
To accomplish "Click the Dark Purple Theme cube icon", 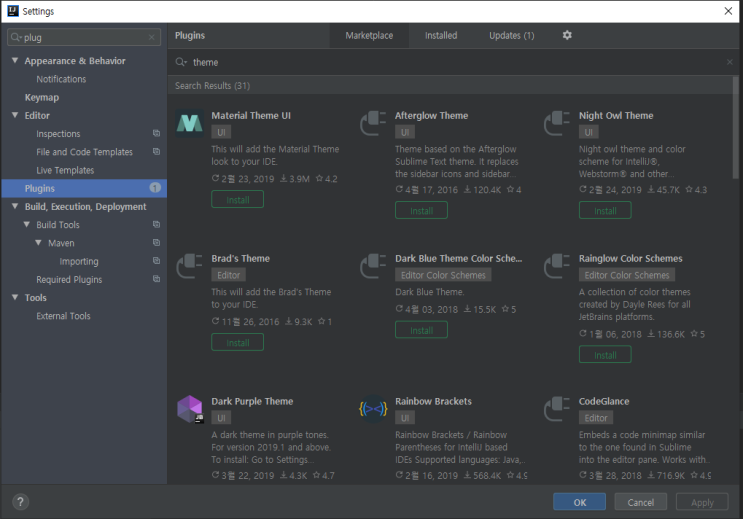I will (x=190, y=409).
